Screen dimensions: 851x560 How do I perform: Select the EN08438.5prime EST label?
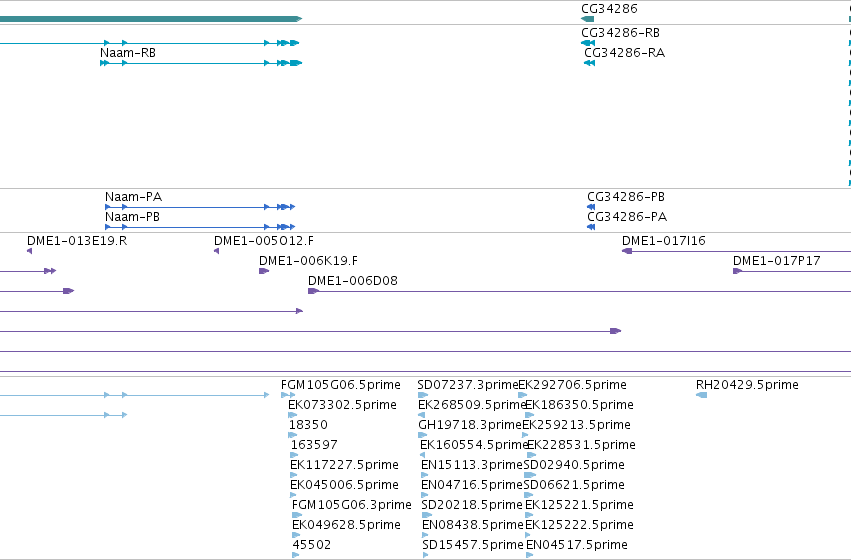tap(473, 525)
